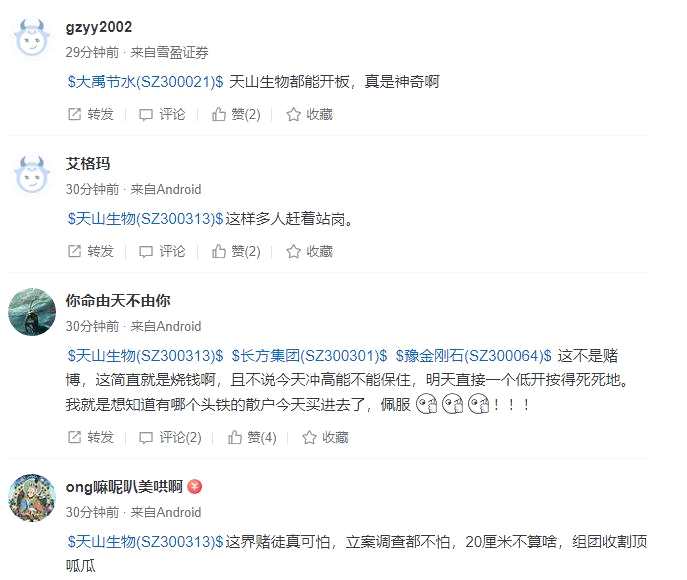Image resolution: width=687 pixels, height=580 pixels.
Task: Favorite 艾格玛's post via 收藏 star
Action: click(309, 251)
